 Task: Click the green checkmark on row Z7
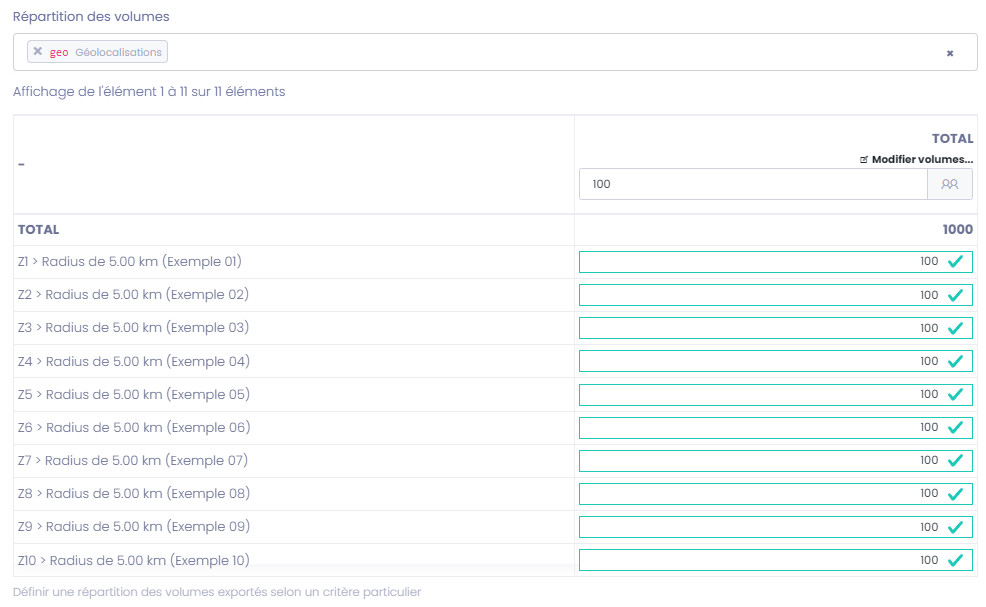click(955, 460)
